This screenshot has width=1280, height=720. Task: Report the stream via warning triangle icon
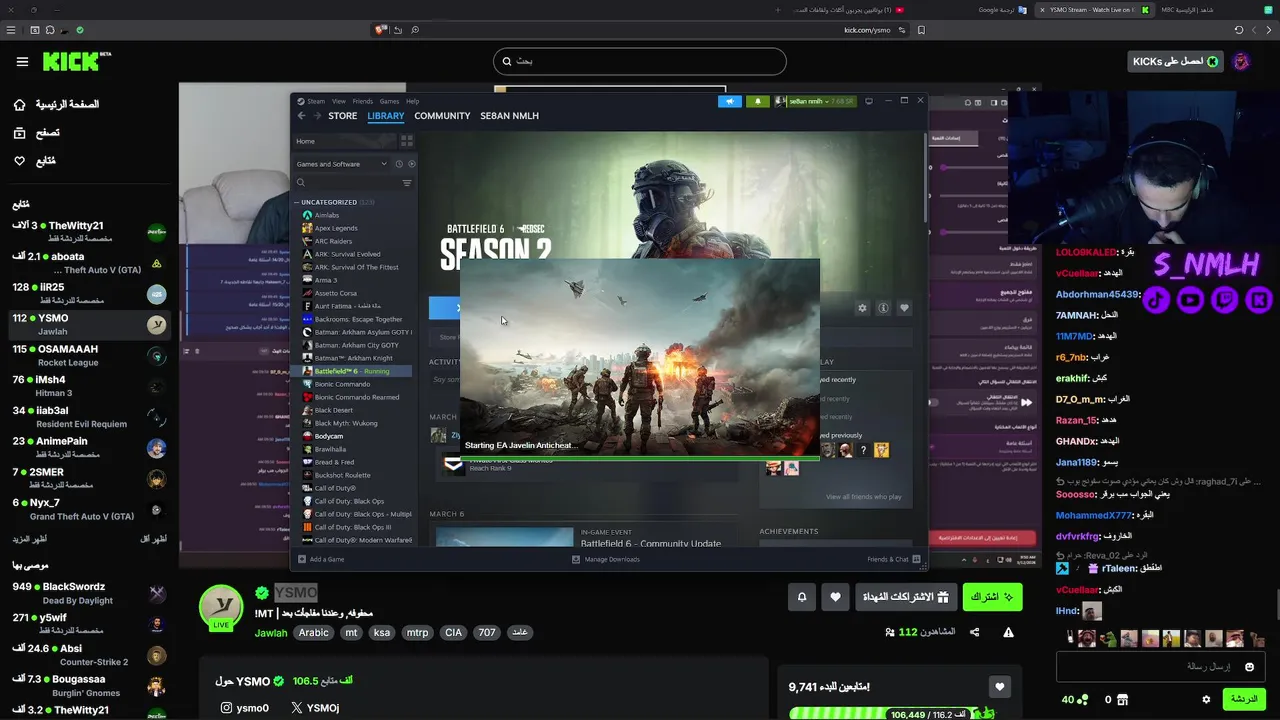coord(1008,632)
